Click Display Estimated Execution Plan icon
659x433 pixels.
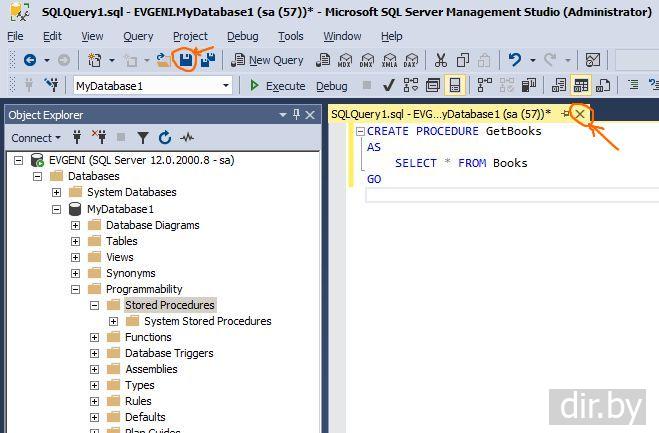pos(411,85)
